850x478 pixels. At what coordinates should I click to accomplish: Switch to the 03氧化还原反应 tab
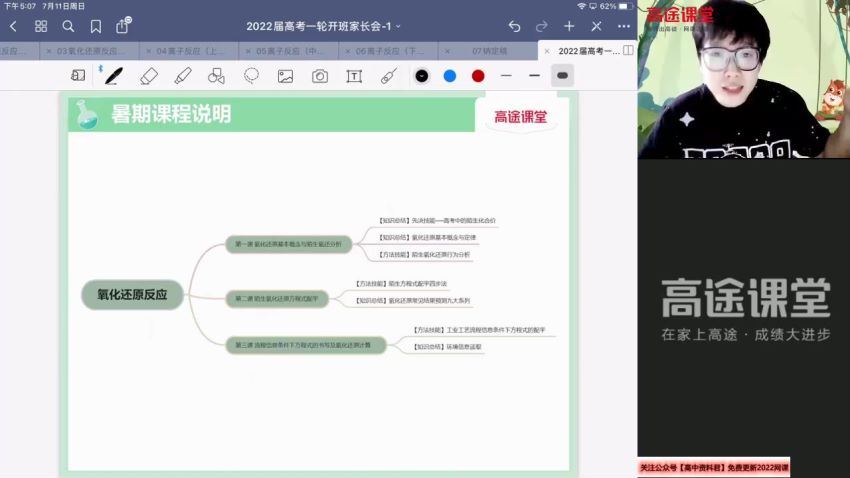tap(91, 51)
